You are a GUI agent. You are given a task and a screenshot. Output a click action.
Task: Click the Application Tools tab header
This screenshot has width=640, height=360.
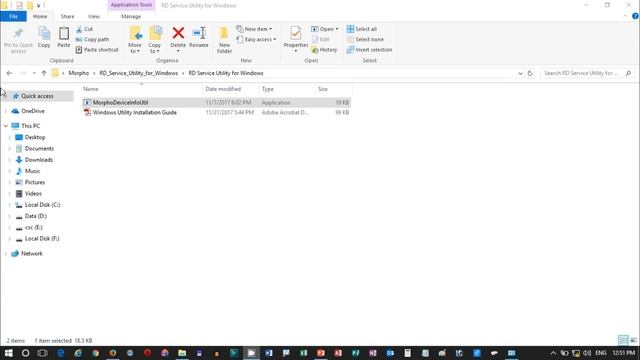pos(131,5)
